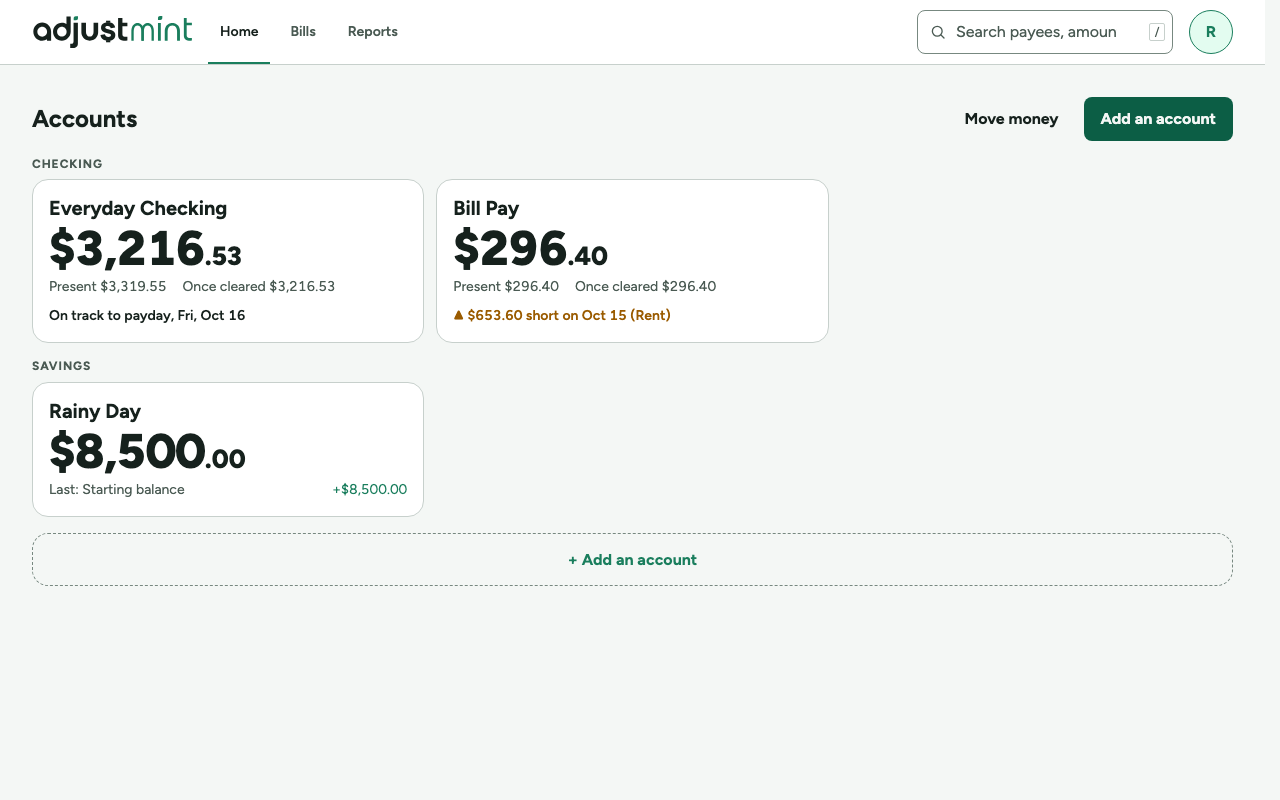Click Once cleared $3,216.53 text
Image resolution: width=1280 pixels, height=800 pixels.
(259, 286)
